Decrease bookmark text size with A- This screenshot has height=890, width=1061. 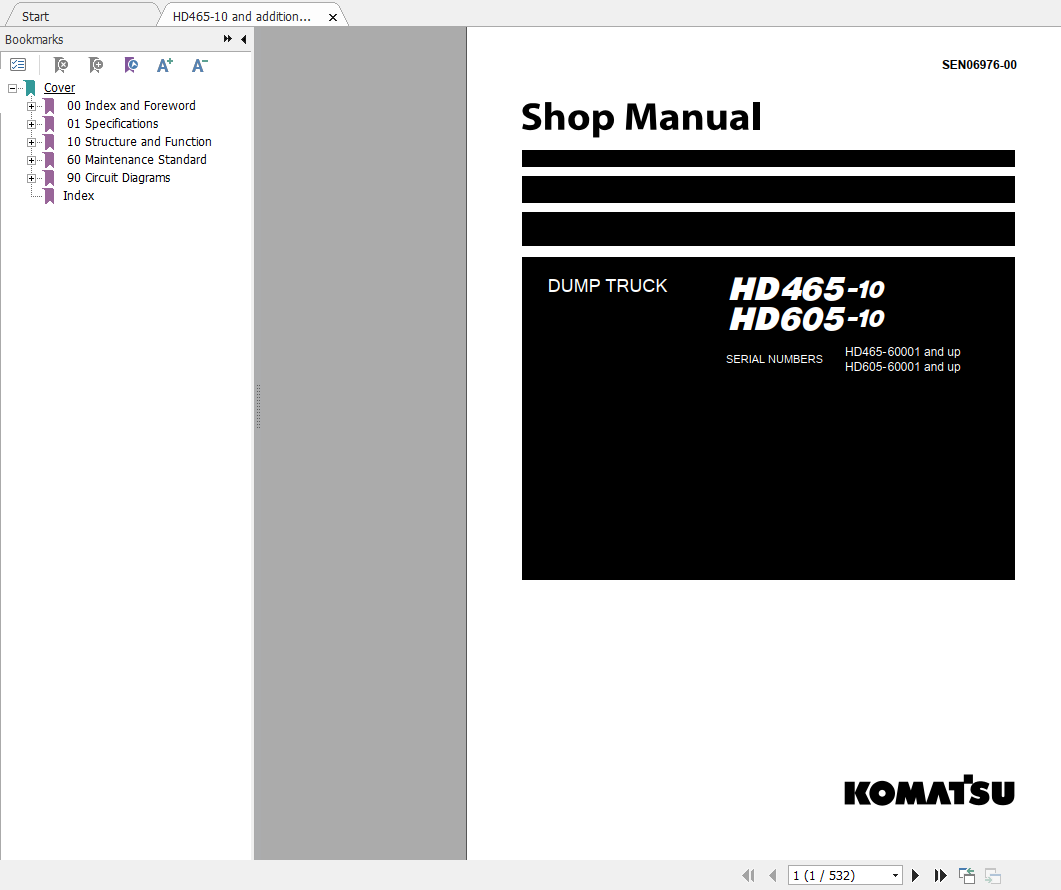[x=200, y=65]
